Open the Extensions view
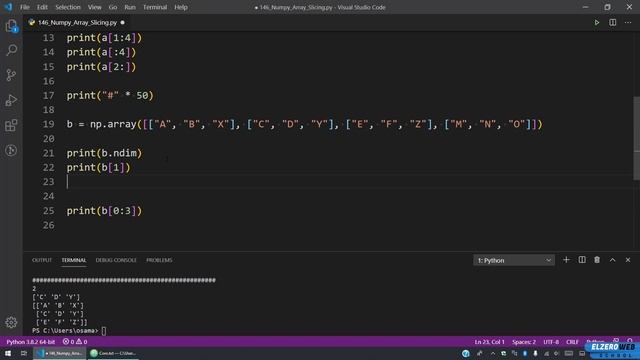The height and width of the screenshot is (360, 640). click(11, 125)
